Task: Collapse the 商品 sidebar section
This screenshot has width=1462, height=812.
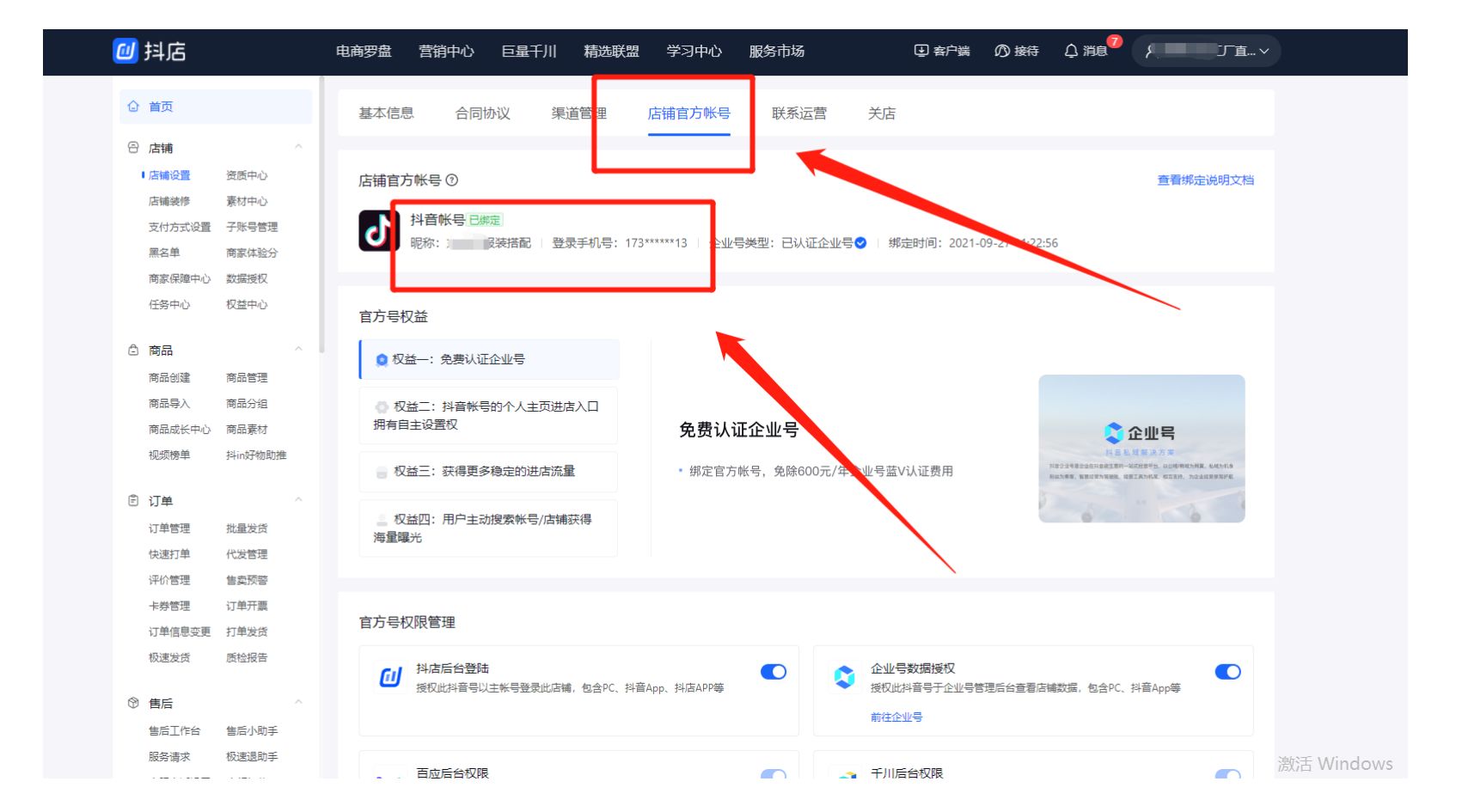Action: point(298,349)
